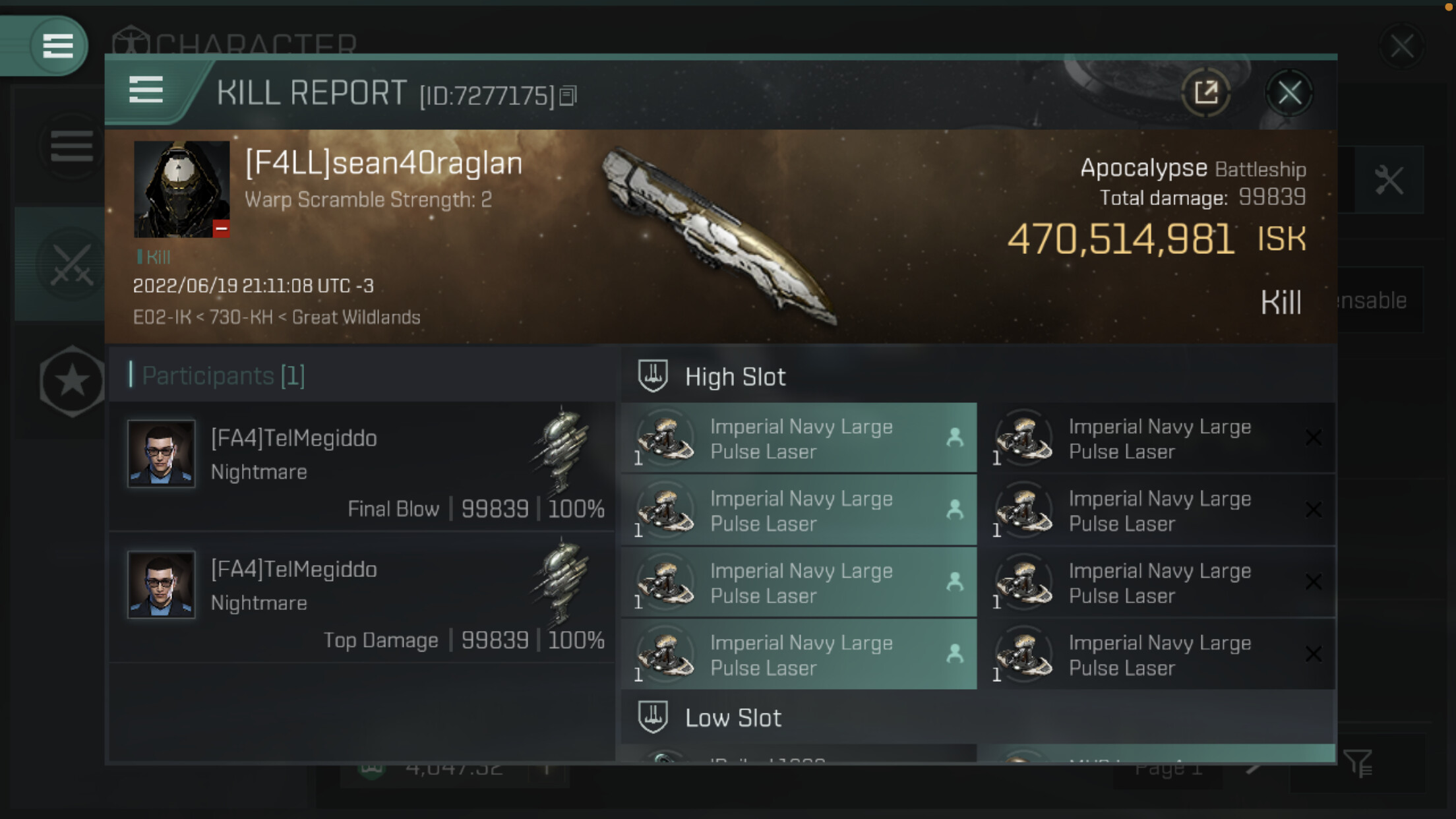Open the wrench fitting tool icon
This screenshot has height=819, width=1456.
[1389, 180]
